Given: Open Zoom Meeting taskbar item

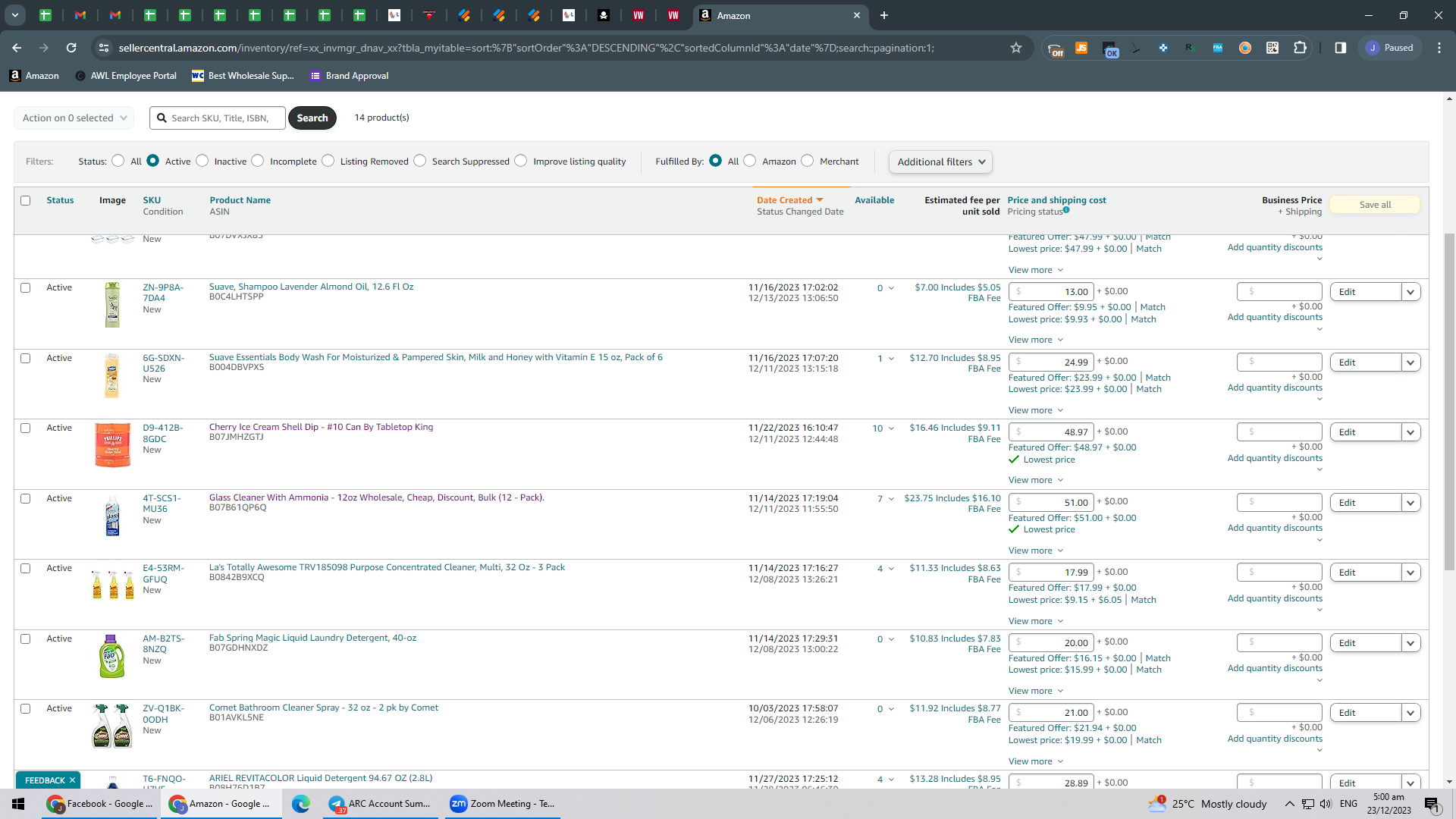Looking at the screenshot, I should (503, 804).
